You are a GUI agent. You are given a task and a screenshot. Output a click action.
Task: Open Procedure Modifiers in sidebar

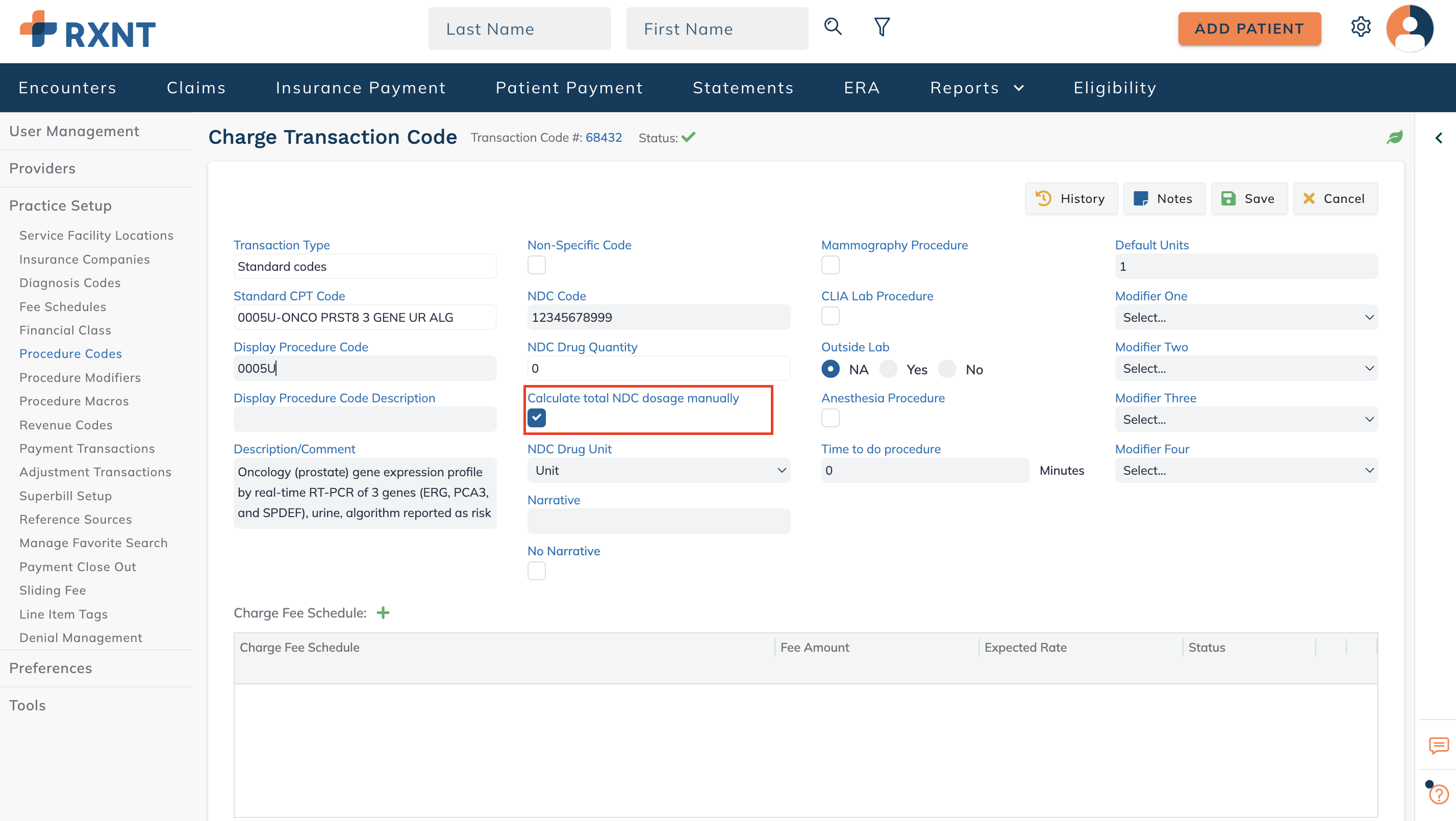pyautogui.click(x=80, y=377)
